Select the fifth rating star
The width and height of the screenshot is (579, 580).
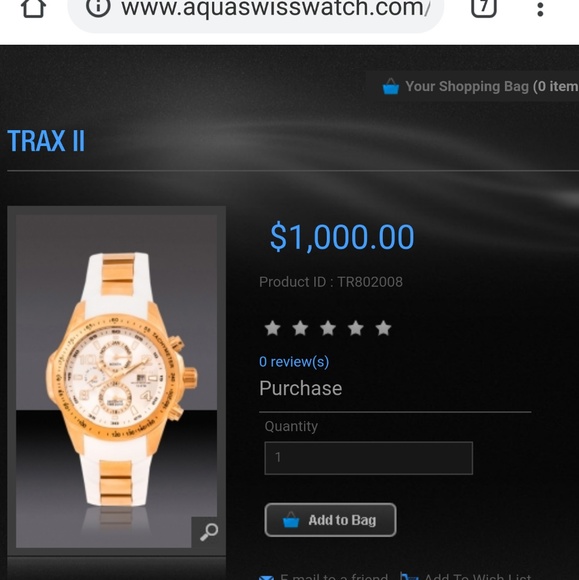[383, 328]
